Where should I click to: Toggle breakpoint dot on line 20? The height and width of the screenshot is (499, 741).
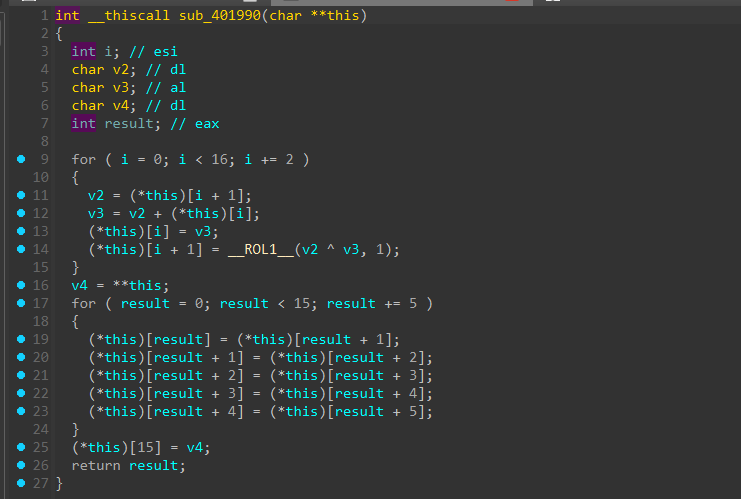pyautogui.click(x=21, y=357)
